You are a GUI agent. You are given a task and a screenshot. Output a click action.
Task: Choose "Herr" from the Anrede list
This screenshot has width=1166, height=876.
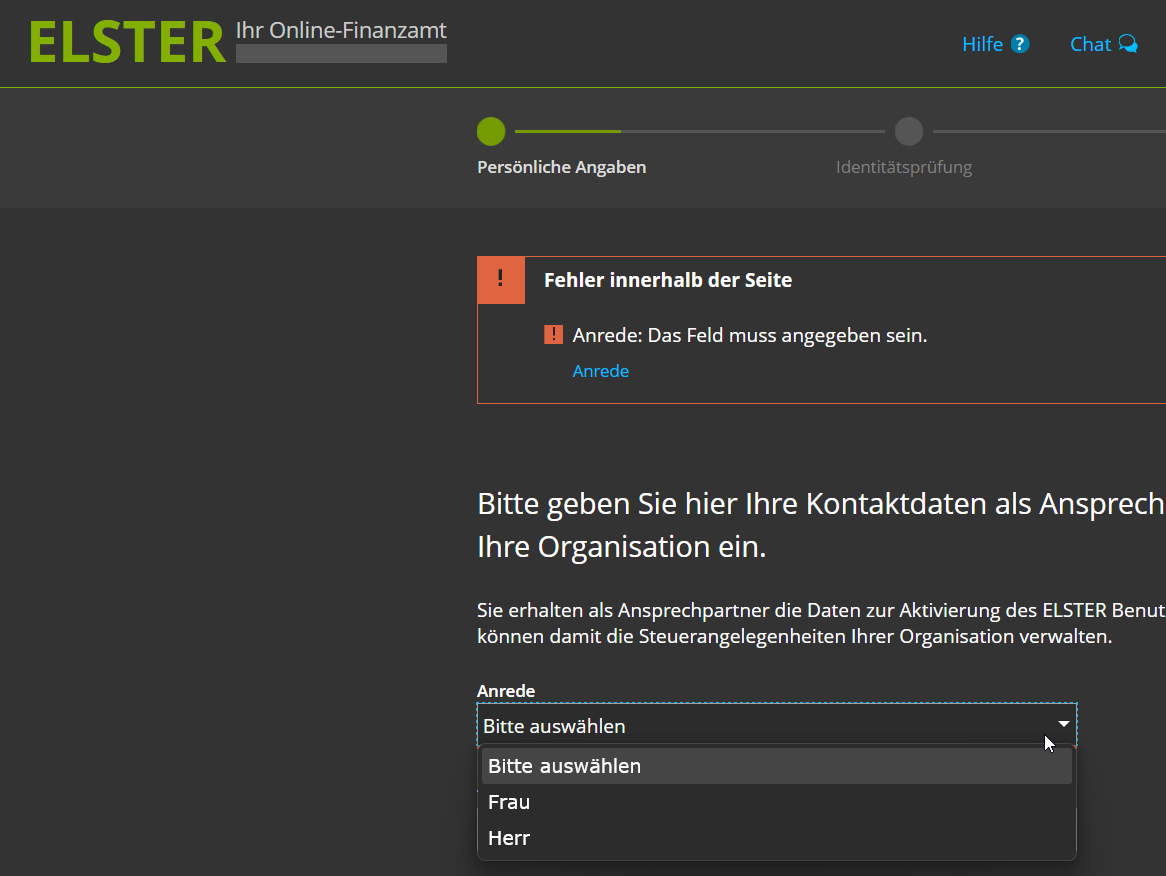(x=510, y=838)
